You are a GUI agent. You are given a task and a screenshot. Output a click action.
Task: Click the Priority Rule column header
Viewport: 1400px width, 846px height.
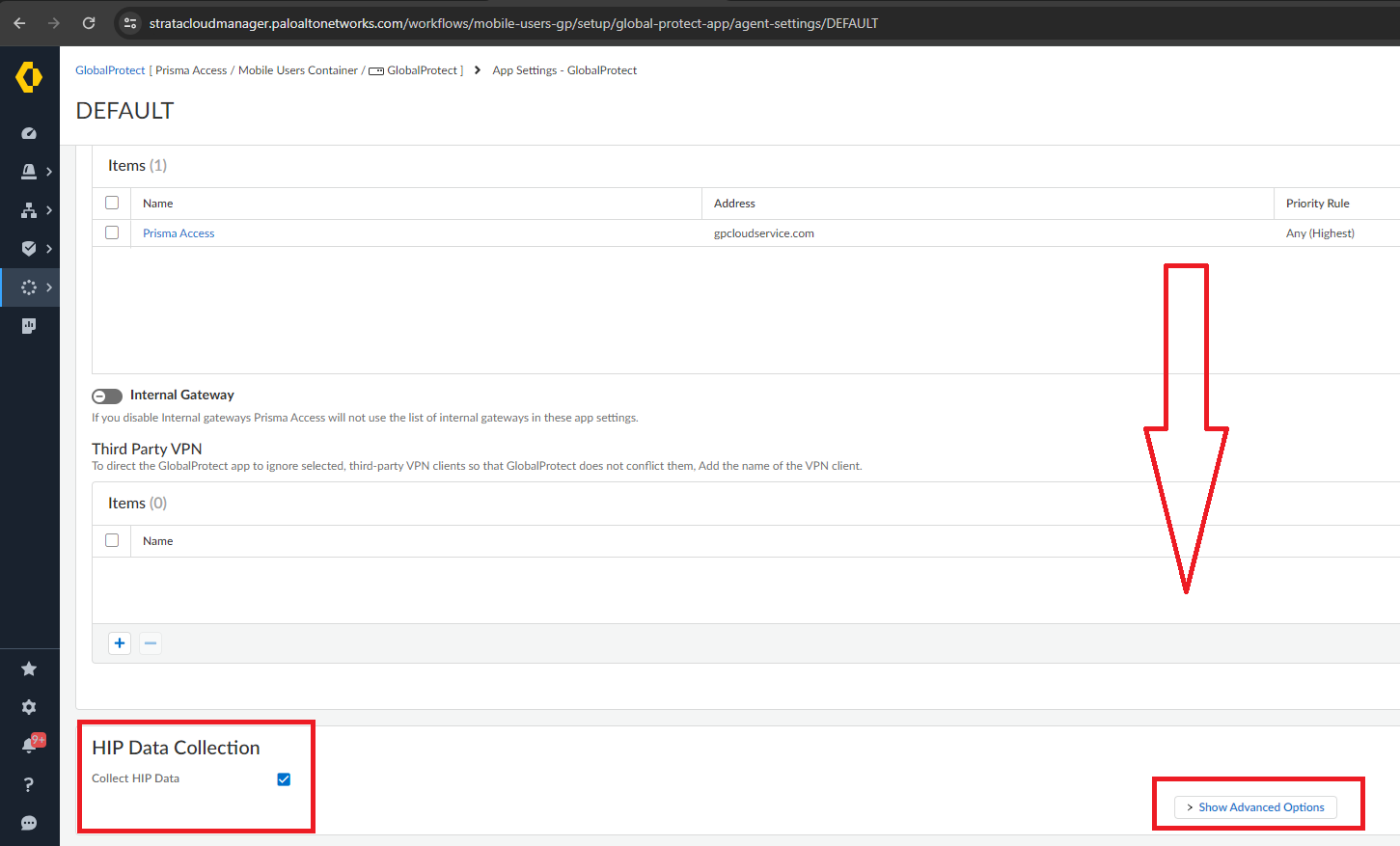pyautogui.click(x=1318, y=204)
